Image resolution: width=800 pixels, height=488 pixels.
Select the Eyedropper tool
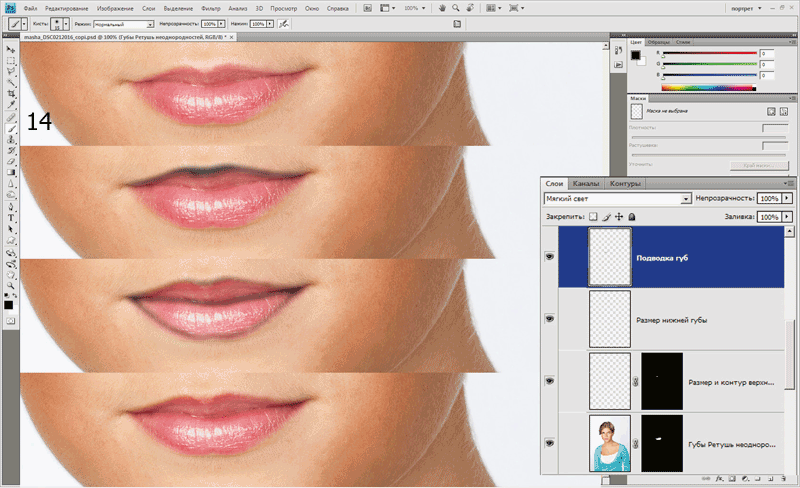click(x=10, y=105)
